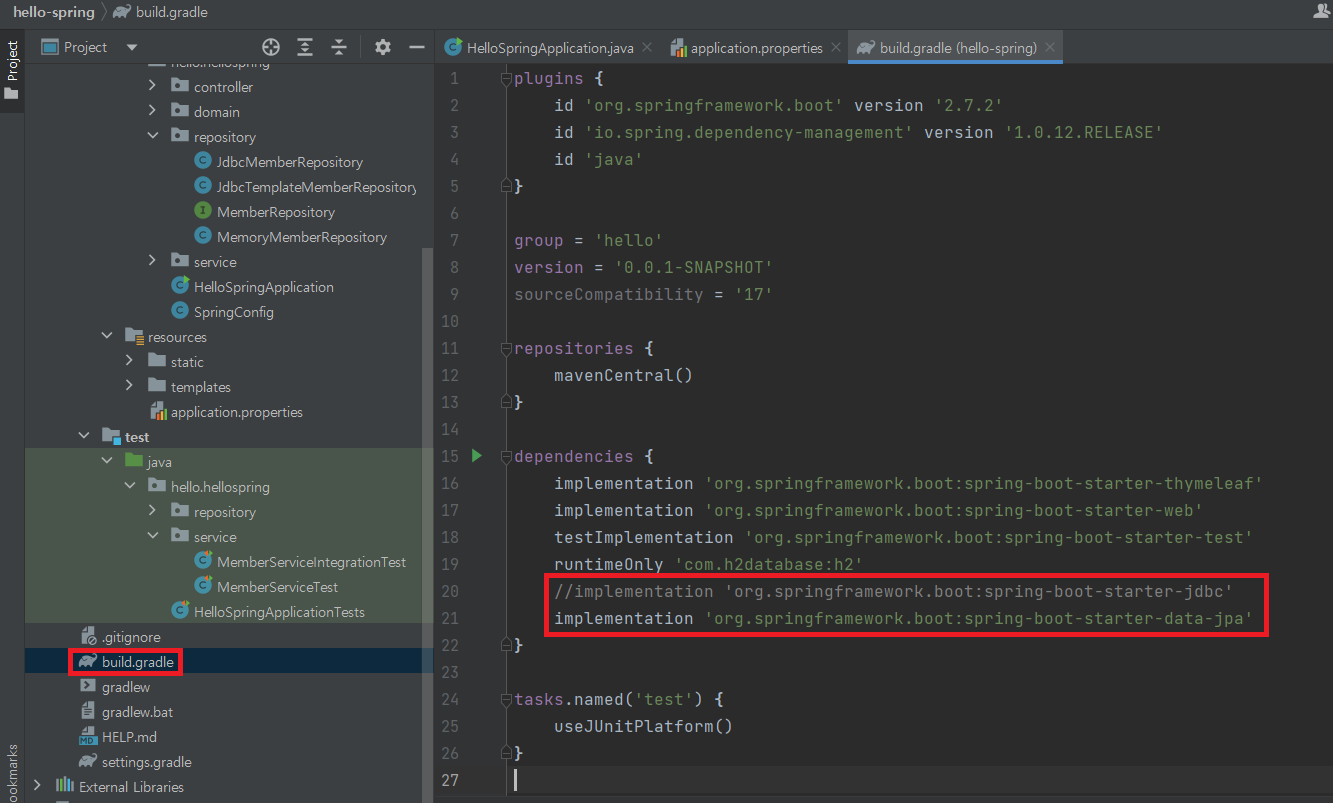Click the 'com.h2database:h2' dependency string

tap(769, 564)
